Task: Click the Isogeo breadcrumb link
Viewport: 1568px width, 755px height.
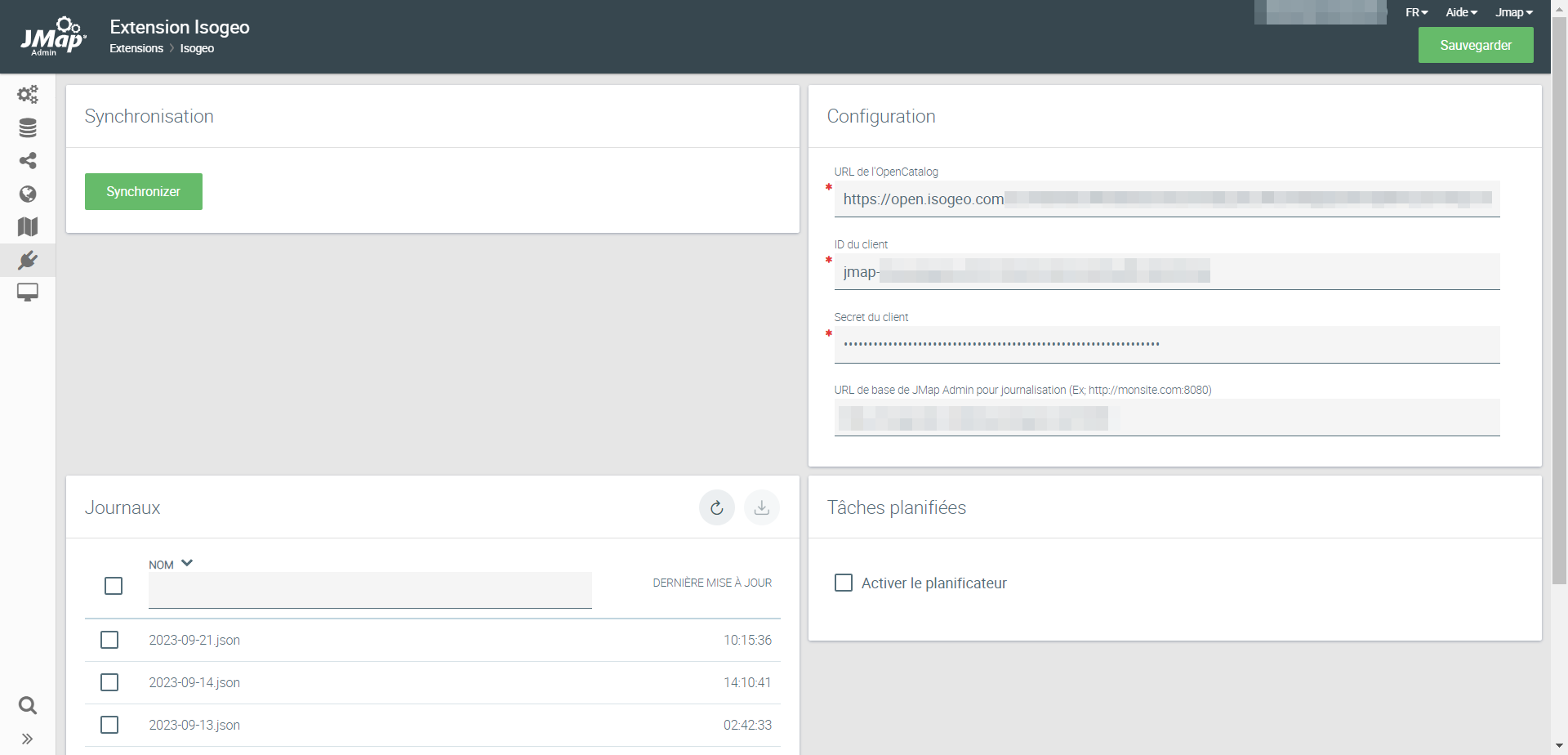Action: click(197, 48)
